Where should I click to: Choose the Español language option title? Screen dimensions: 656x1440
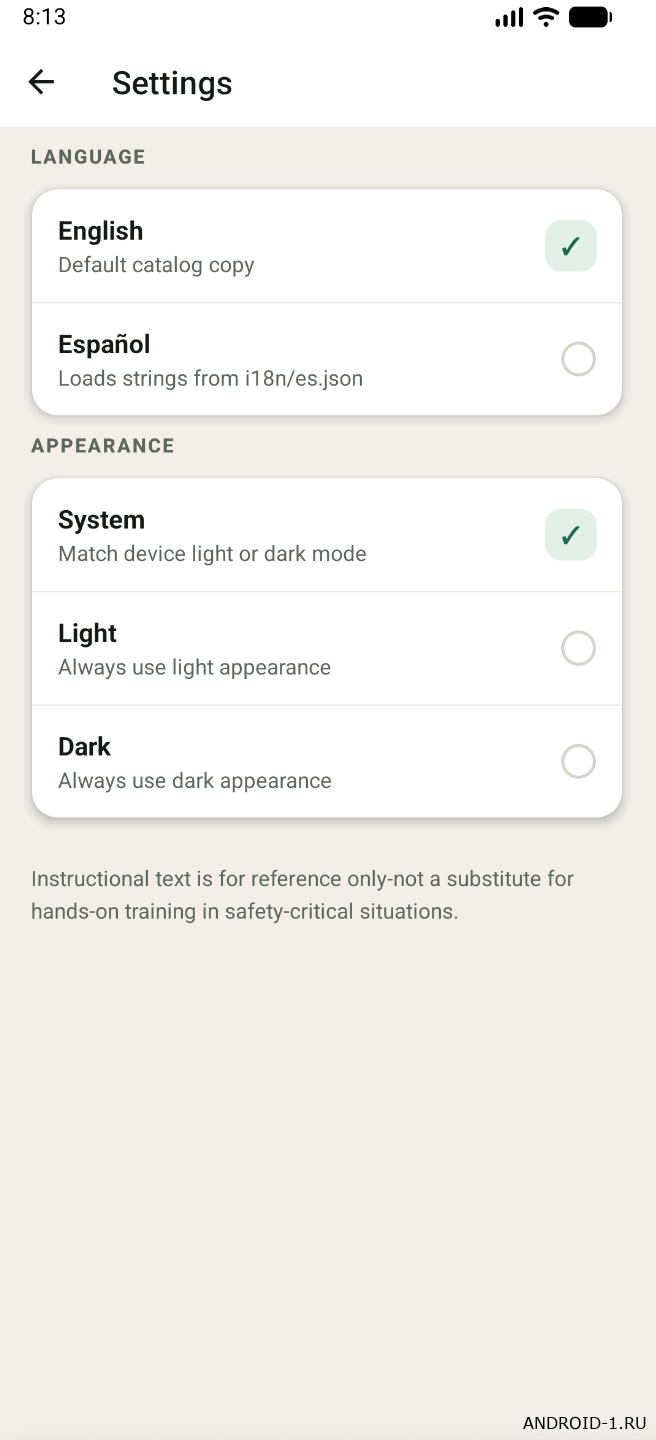pos(104,345)
